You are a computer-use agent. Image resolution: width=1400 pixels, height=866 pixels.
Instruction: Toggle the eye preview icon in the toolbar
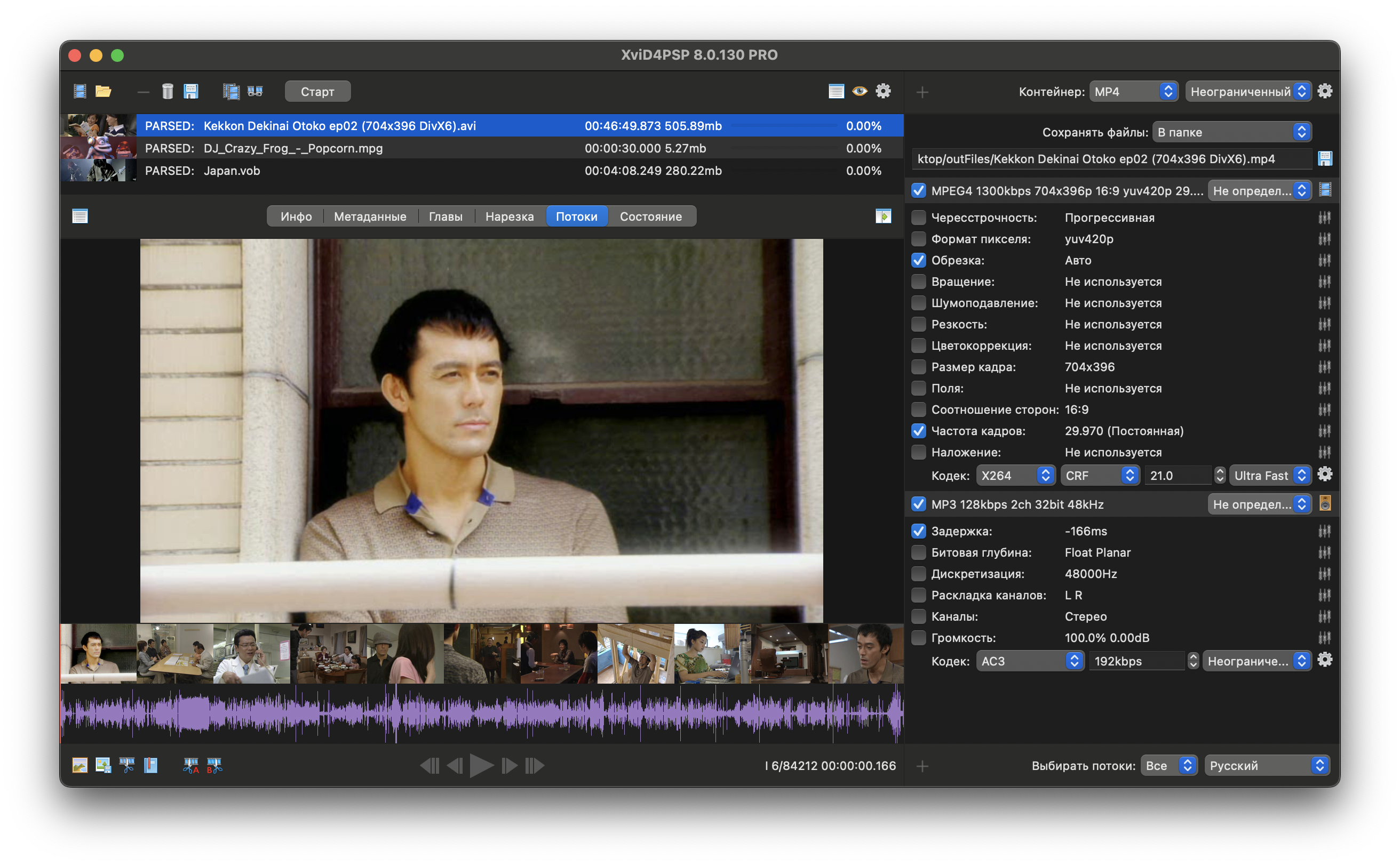tap(860, 91)
